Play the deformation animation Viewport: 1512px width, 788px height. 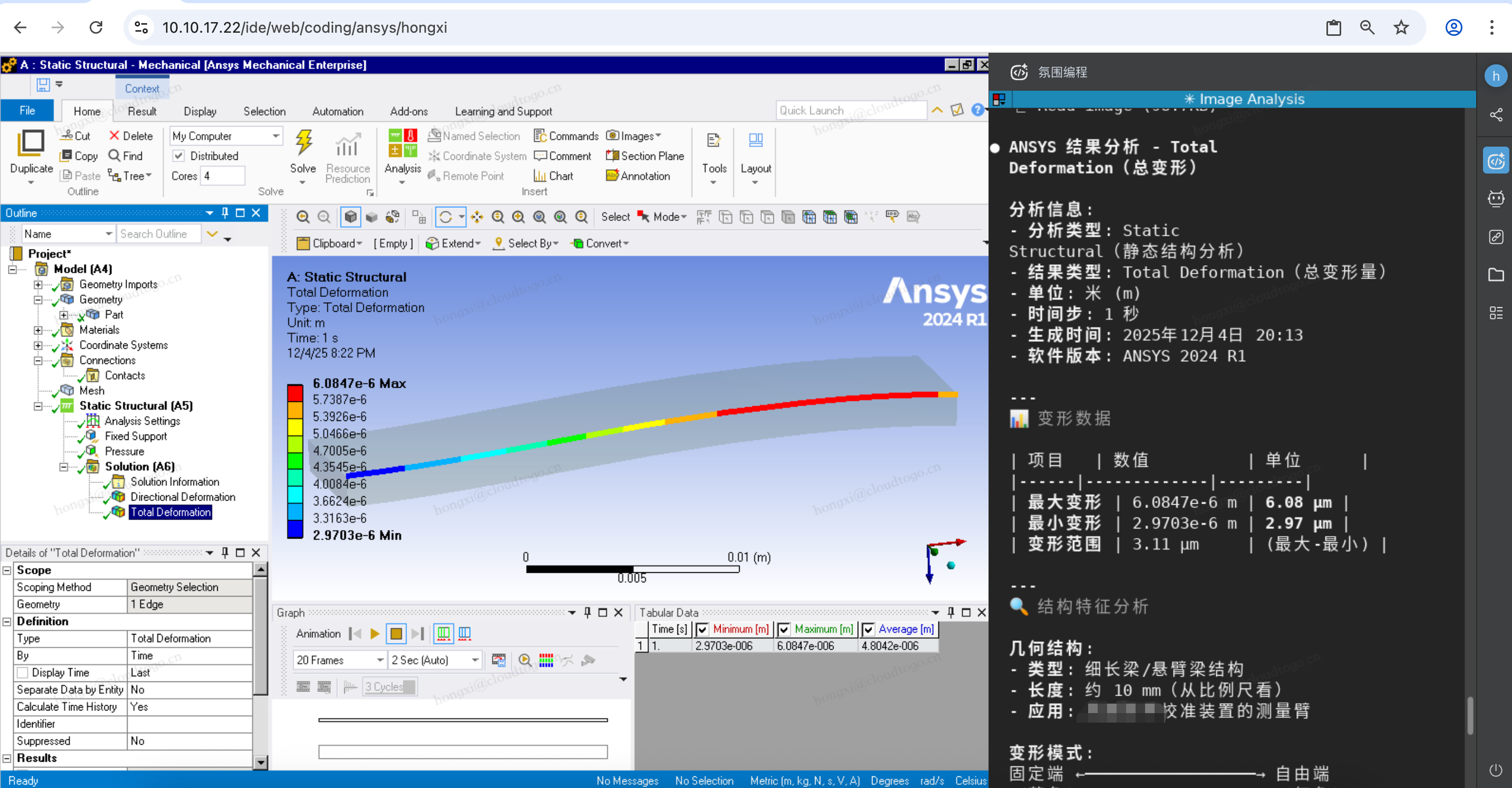click(x=375, y=633)
